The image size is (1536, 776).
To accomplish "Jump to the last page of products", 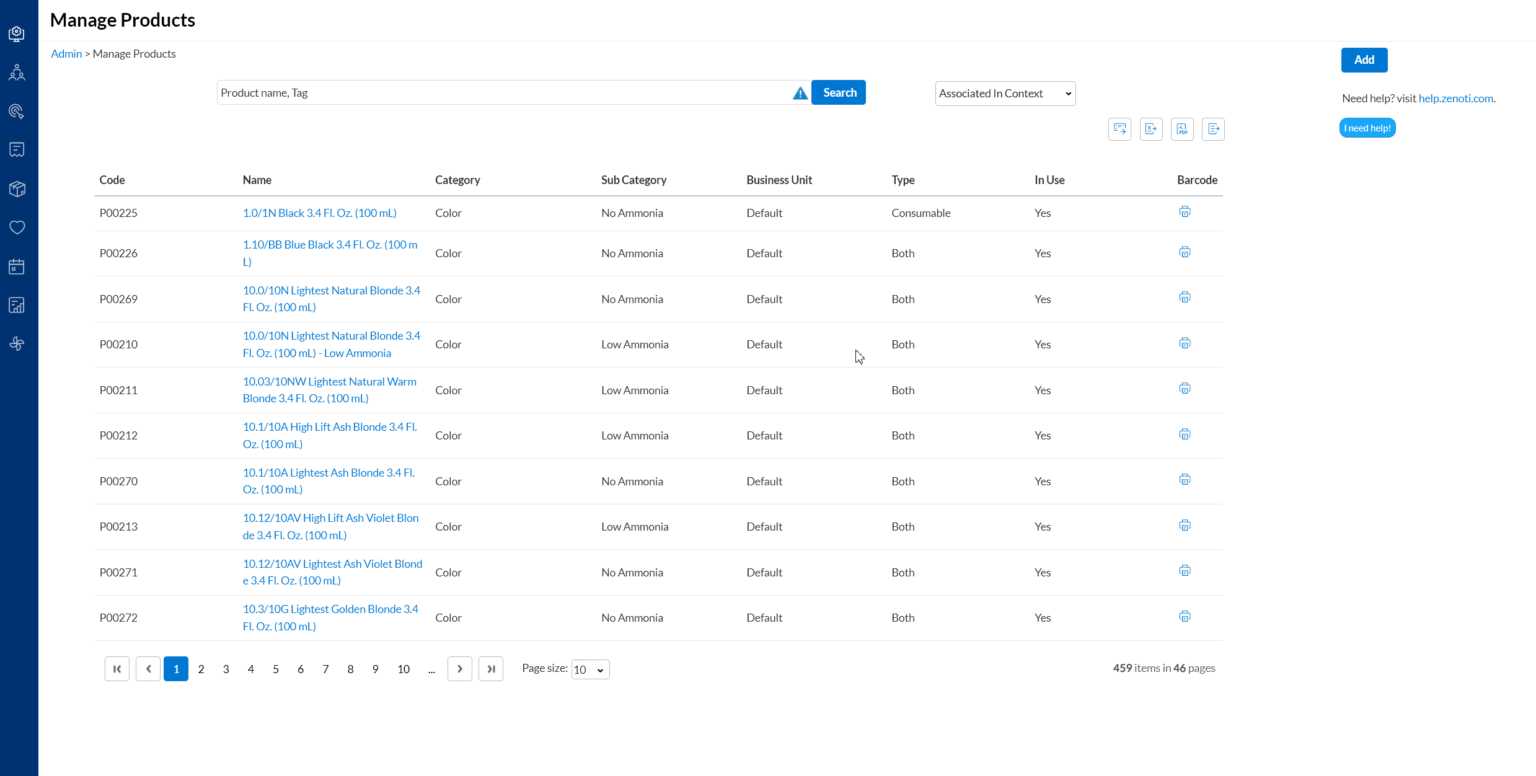I will coord(490,668).
